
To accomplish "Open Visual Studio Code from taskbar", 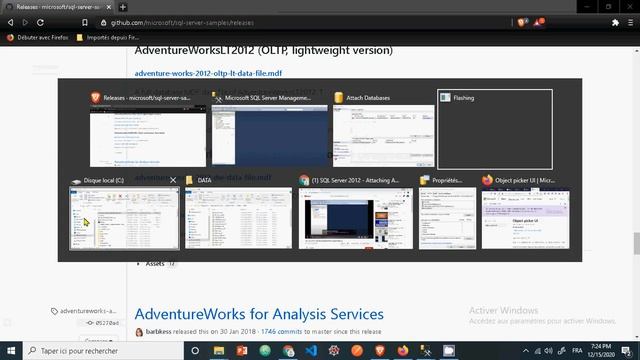I will pos(311,351).
